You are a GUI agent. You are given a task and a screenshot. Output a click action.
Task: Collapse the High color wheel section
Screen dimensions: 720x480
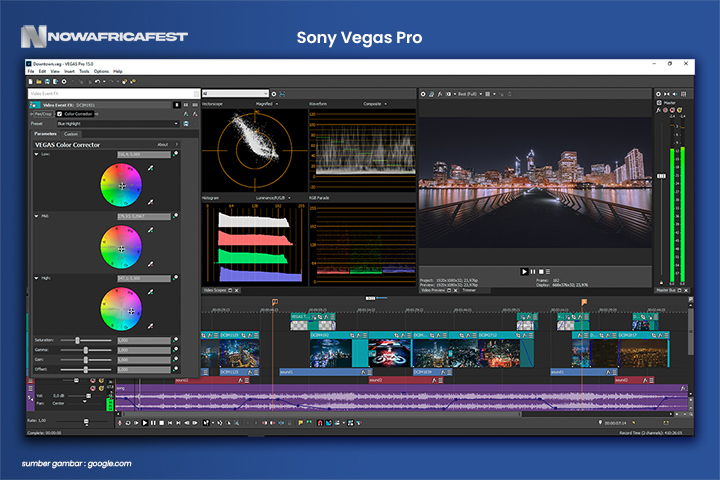point(36,278)
